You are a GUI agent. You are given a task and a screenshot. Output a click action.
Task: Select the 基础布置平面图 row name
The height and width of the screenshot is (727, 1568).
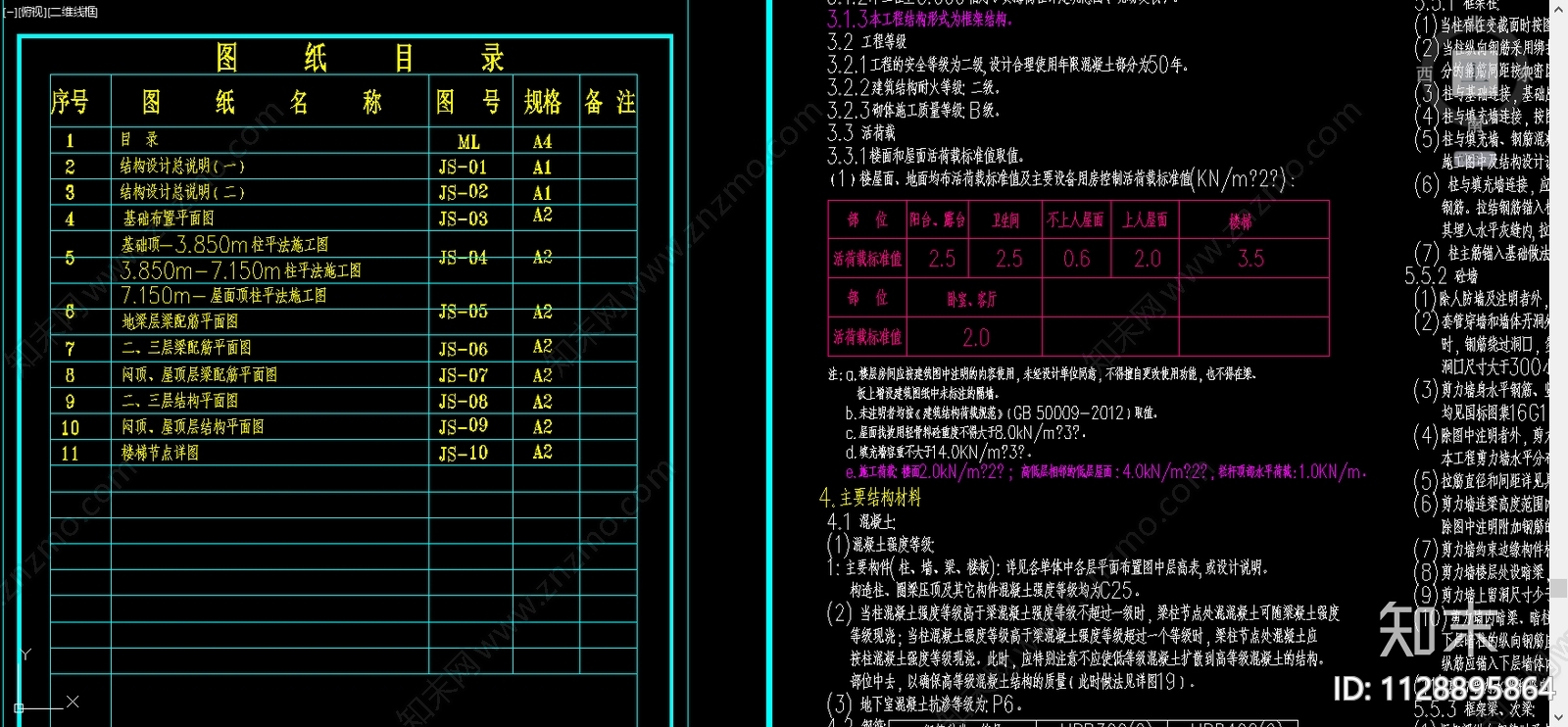(168, 218)
